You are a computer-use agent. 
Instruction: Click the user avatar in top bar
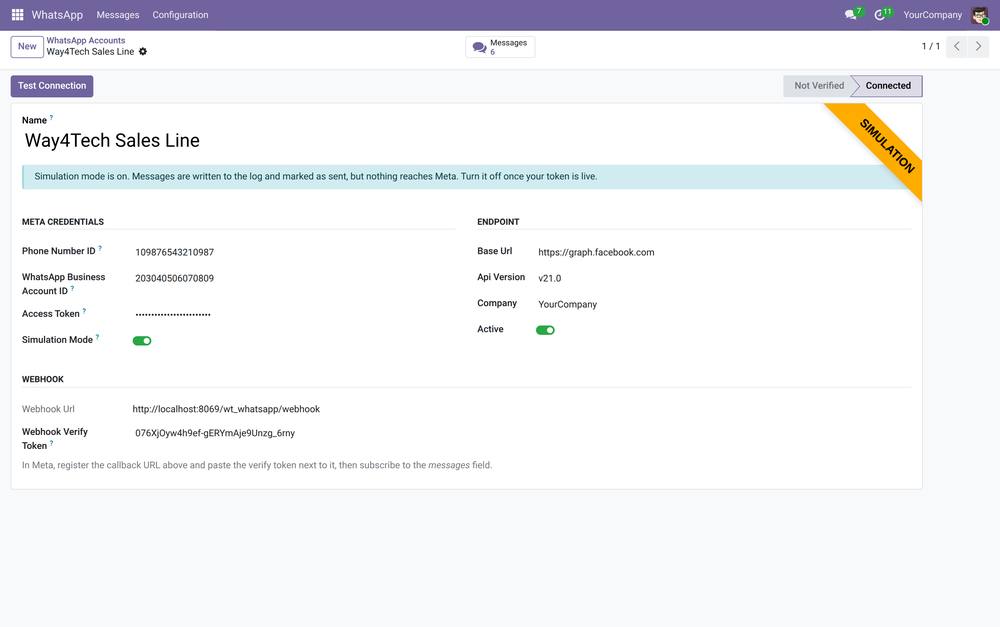coord(980,15)
